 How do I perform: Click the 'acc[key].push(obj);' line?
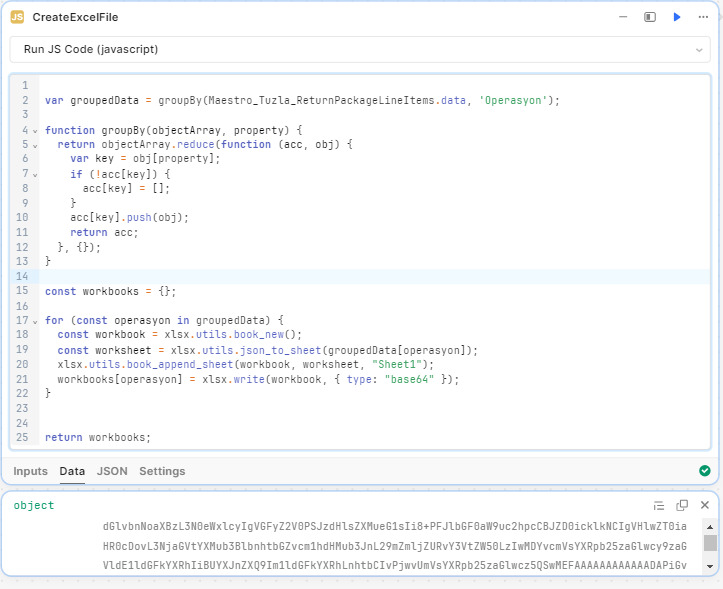coord(130,217)
